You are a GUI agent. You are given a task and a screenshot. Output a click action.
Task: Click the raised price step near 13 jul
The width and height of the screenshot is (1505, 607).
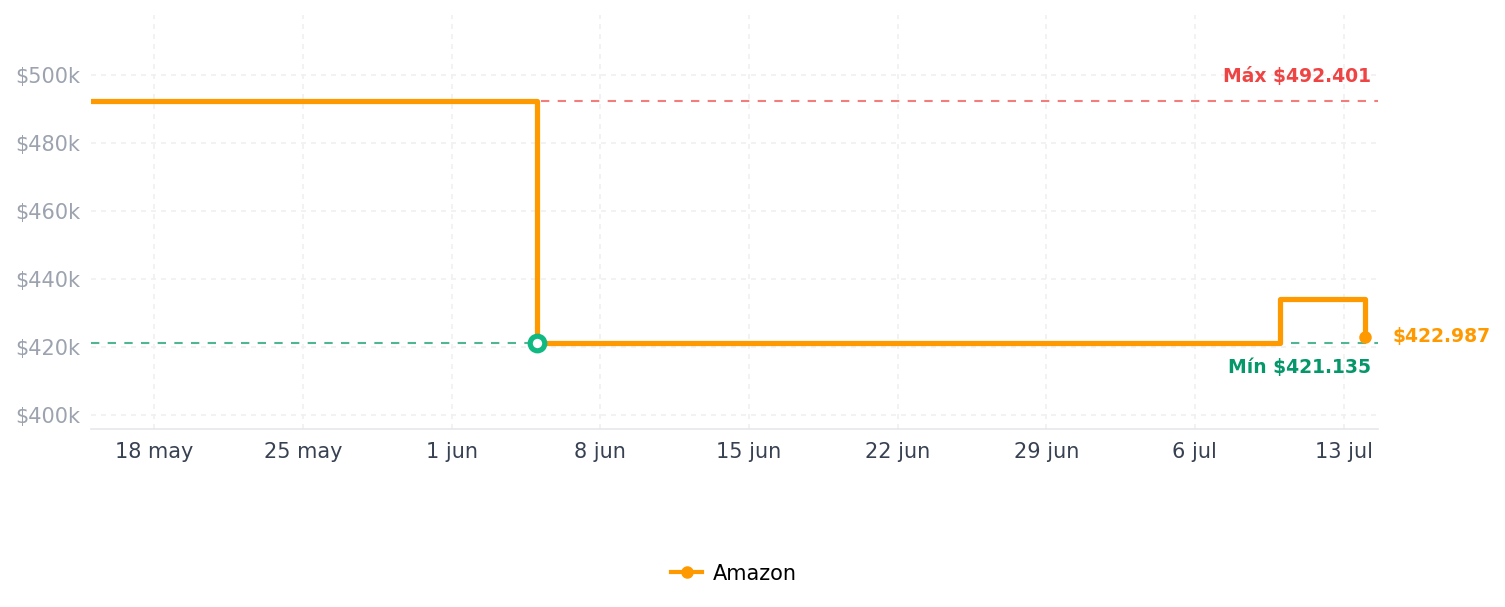(1322, 299)
